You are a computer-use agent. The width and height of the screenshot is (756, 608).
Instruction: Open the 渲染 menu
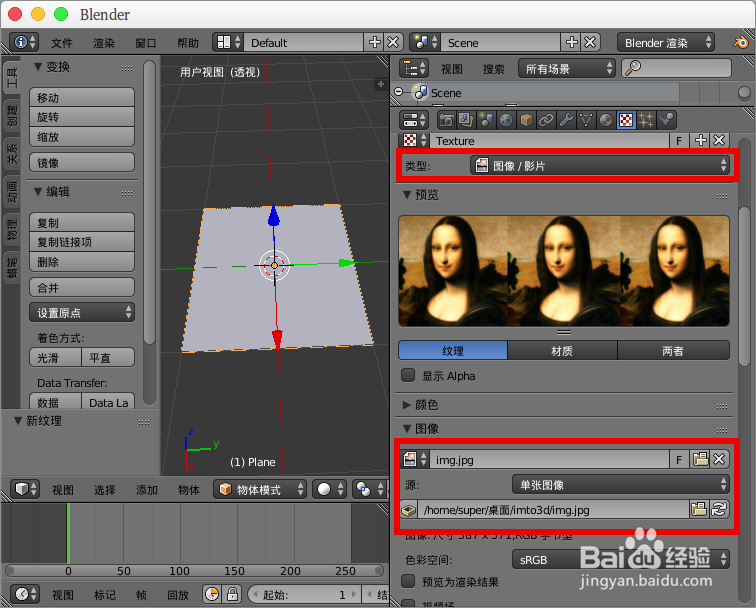[104, 43]
